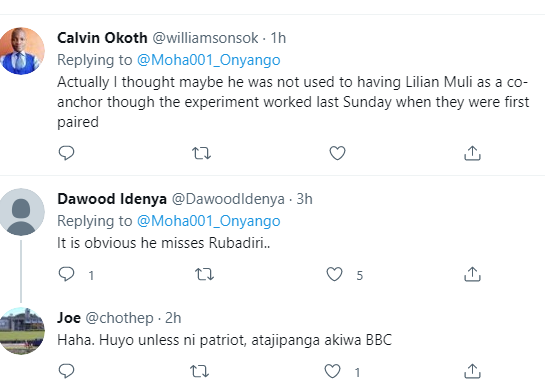Open Dawood Idenya's profile name
Image resolution: width=545 pixels, height=381 pixels.
click(112, 199)
